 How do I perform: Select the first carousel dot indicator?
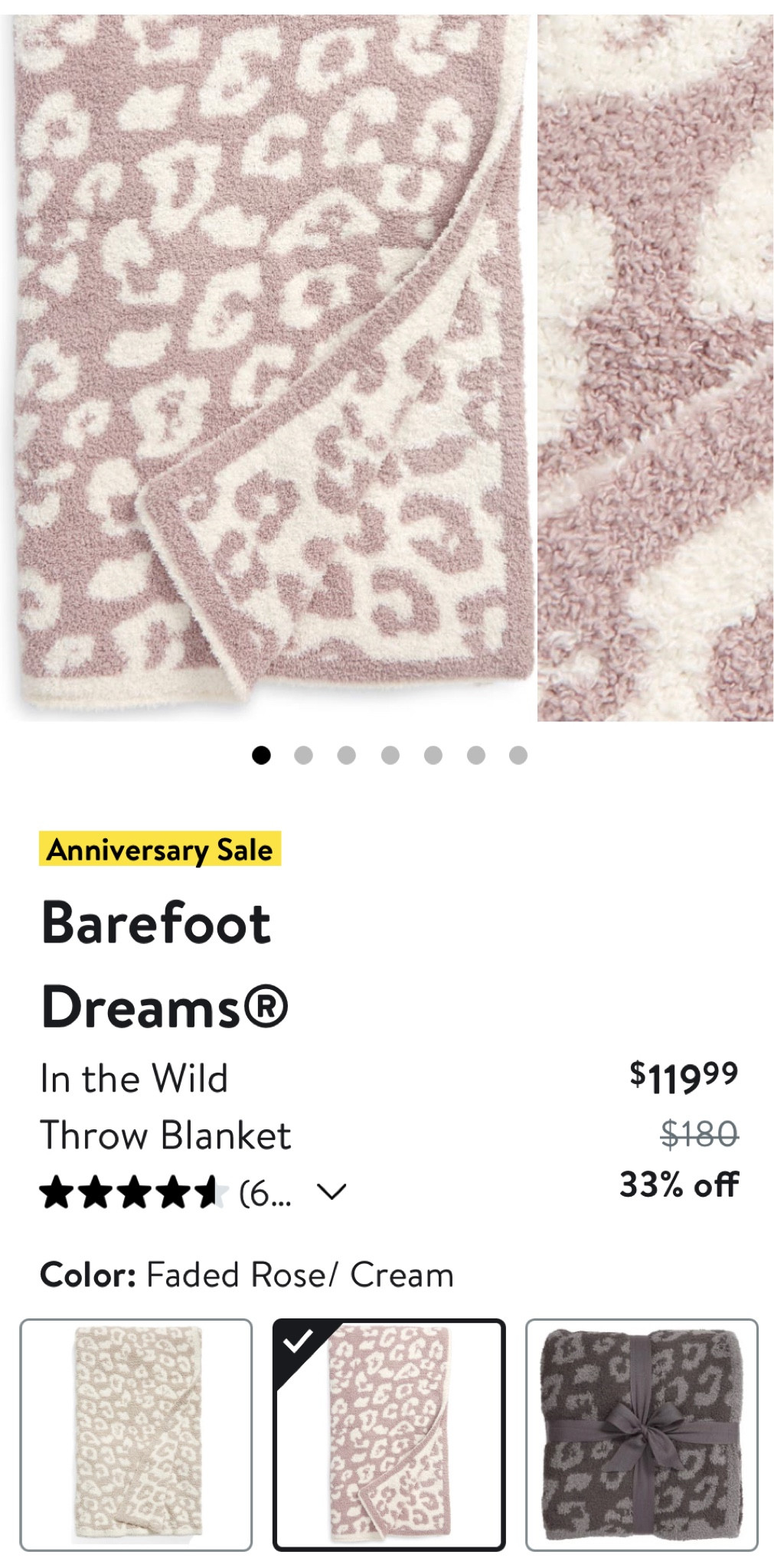click(x=261, y=756)
